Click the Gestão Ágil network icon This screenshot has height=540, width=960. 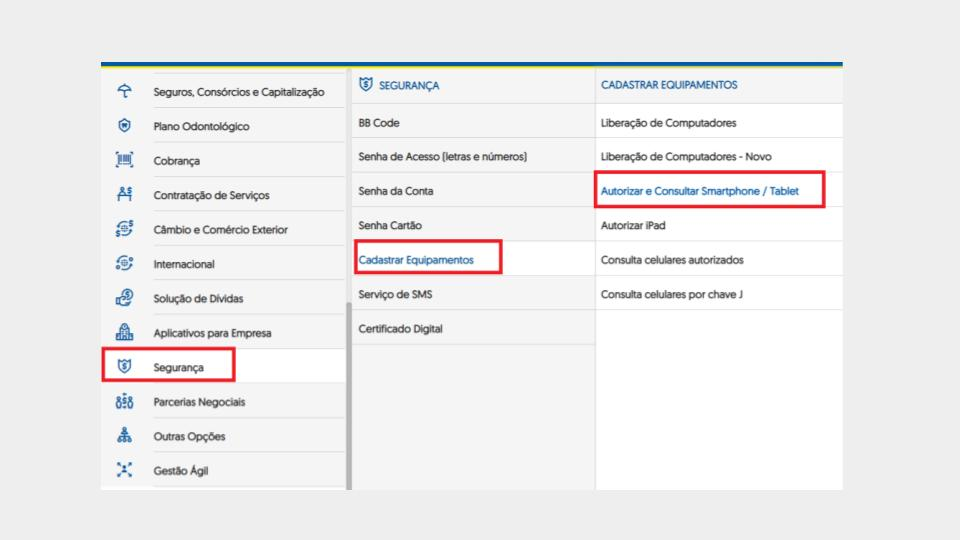(x=124, y=470)
